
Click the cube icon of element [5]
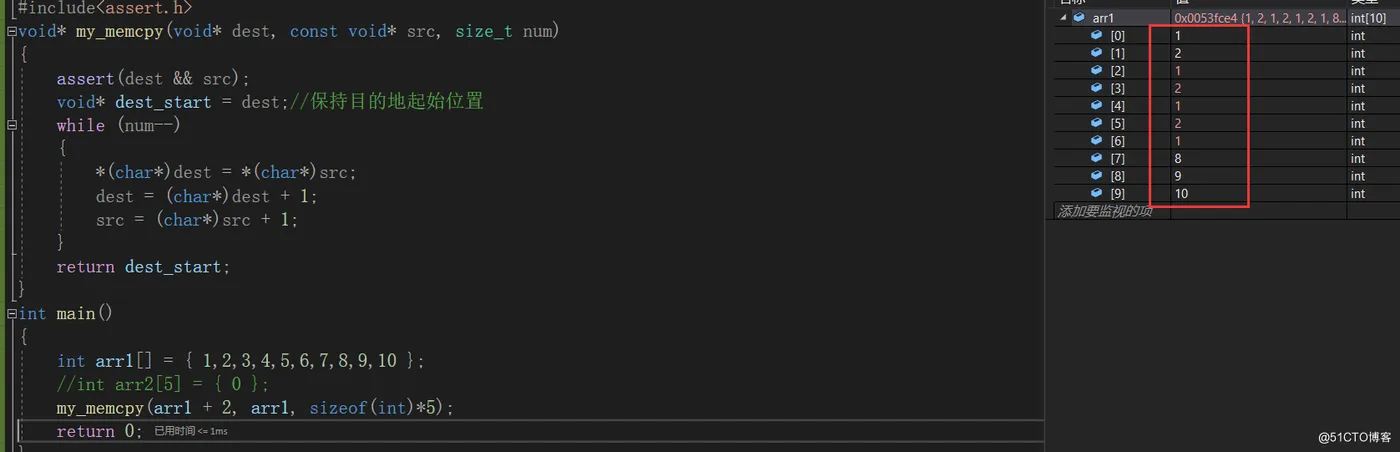(1097, 123)
